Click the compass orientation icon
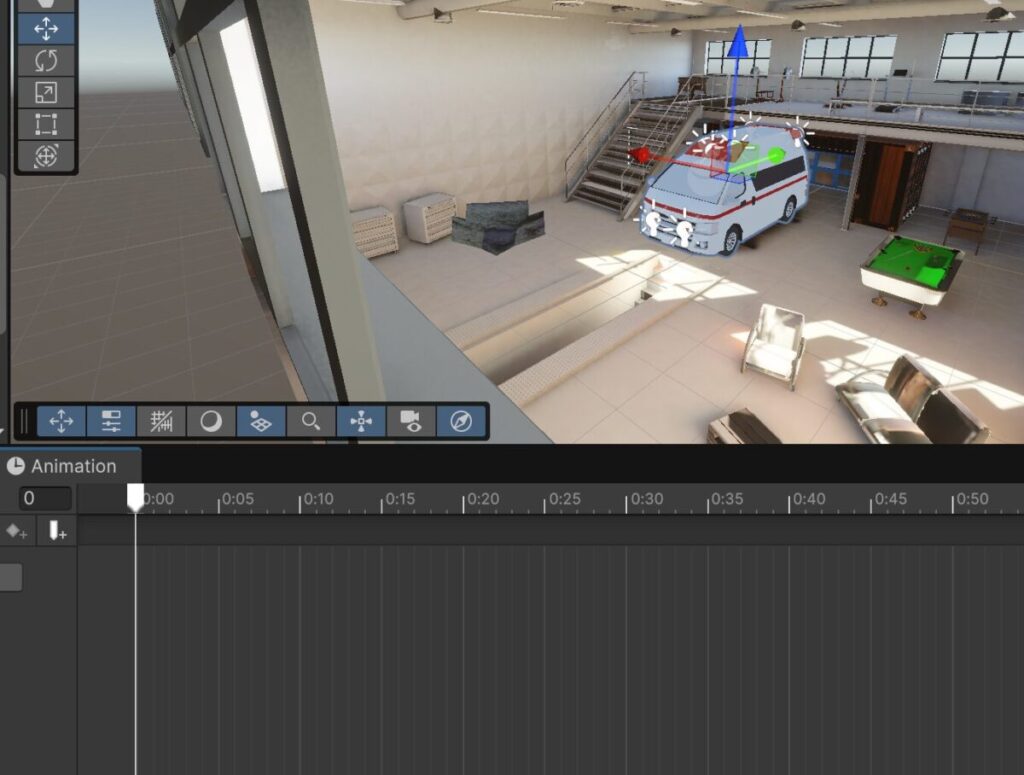This screenshot has height=775, width=1024. [461, 421]
